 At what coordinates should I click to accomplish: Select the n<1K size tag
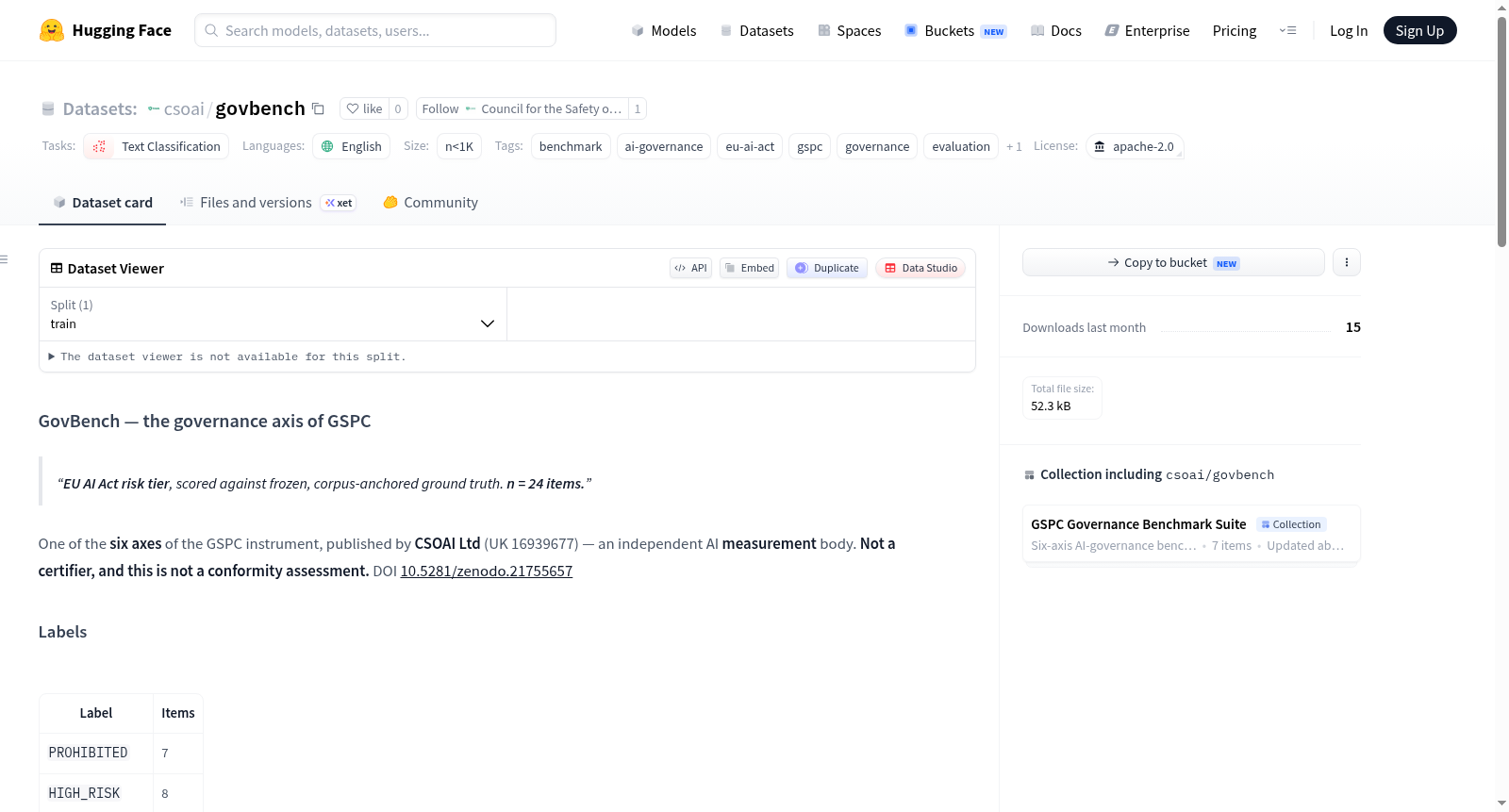tap(459, 146)
